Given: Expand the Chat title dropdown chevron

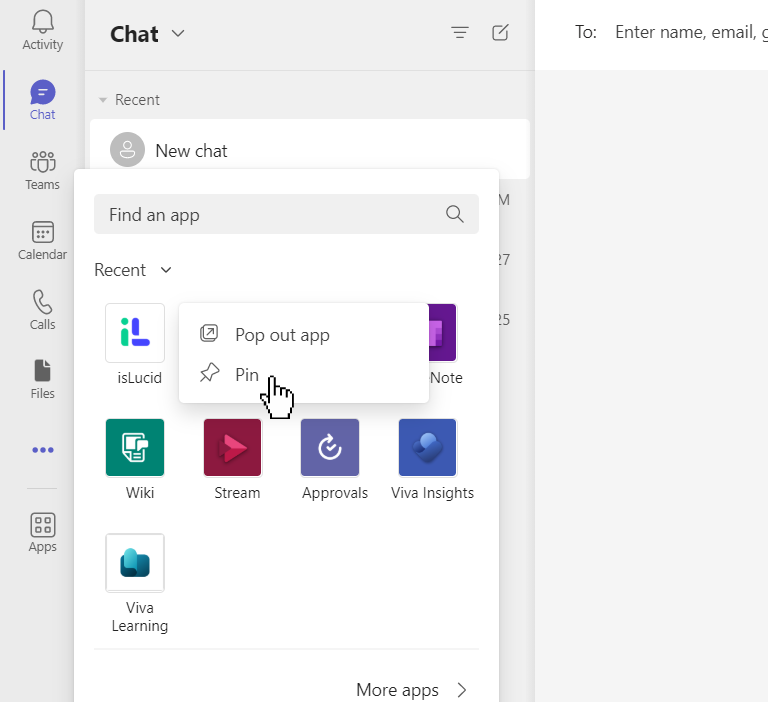Looking at the screenshot, I should (178, 33).
